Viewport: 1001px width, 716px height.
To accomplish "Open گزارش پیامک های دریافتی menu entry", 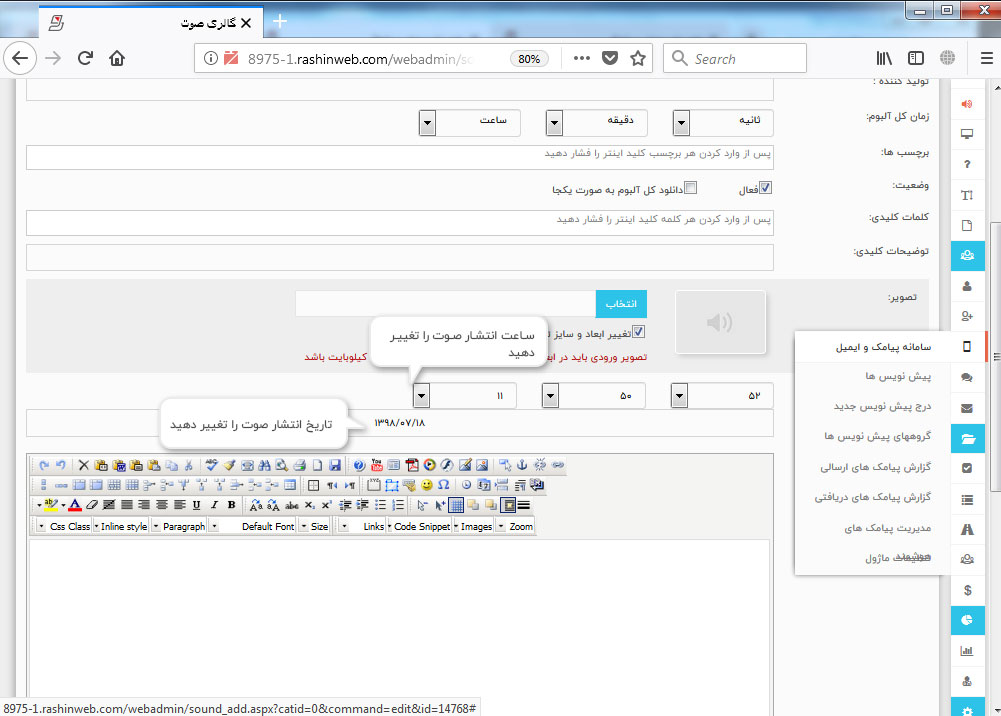I will (873, 497).
